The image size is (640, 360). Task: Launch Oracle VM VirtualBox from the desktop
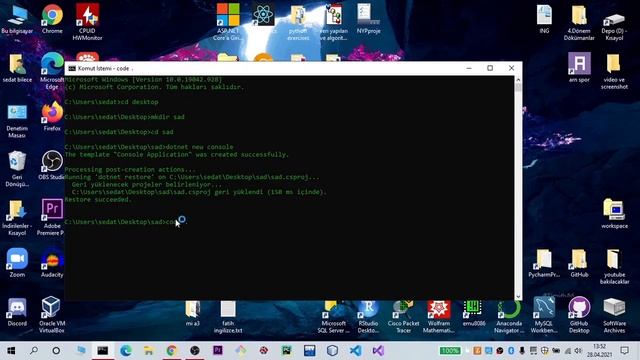[x=51, y=314]
